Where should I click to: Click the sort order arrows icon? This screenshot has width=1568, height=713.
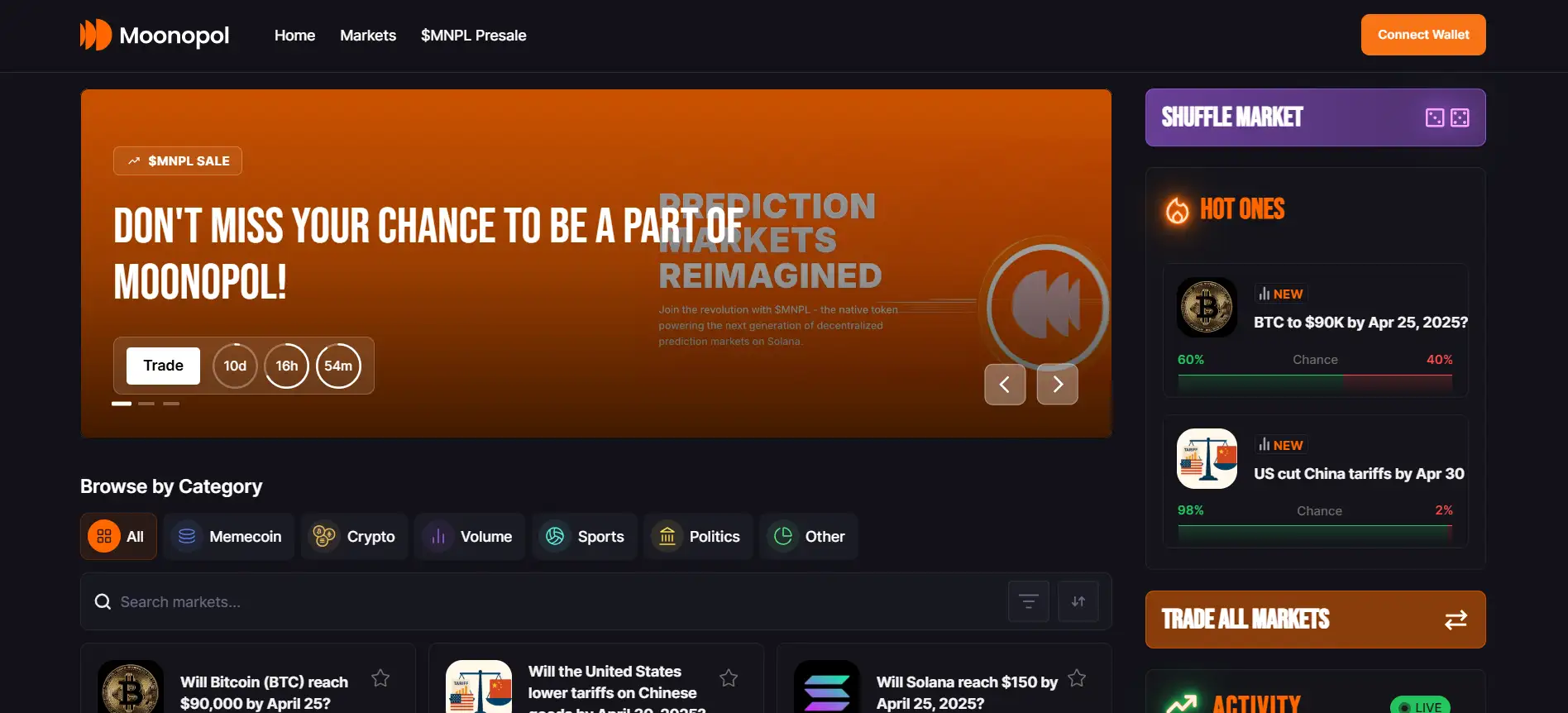click(x=1078, y=601)
